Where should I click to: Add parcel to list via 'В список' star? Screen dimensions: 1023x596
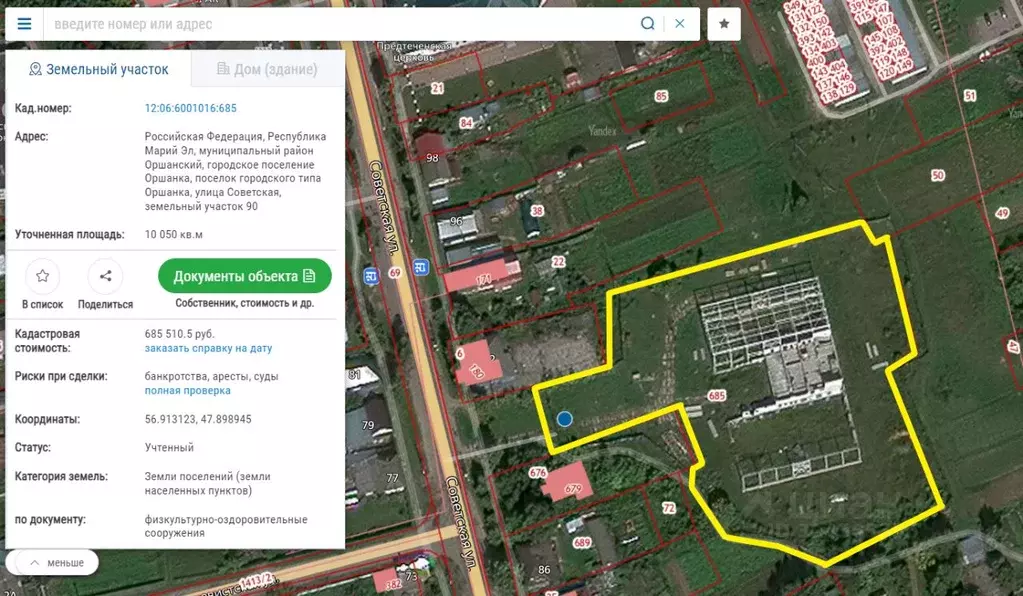42,277
